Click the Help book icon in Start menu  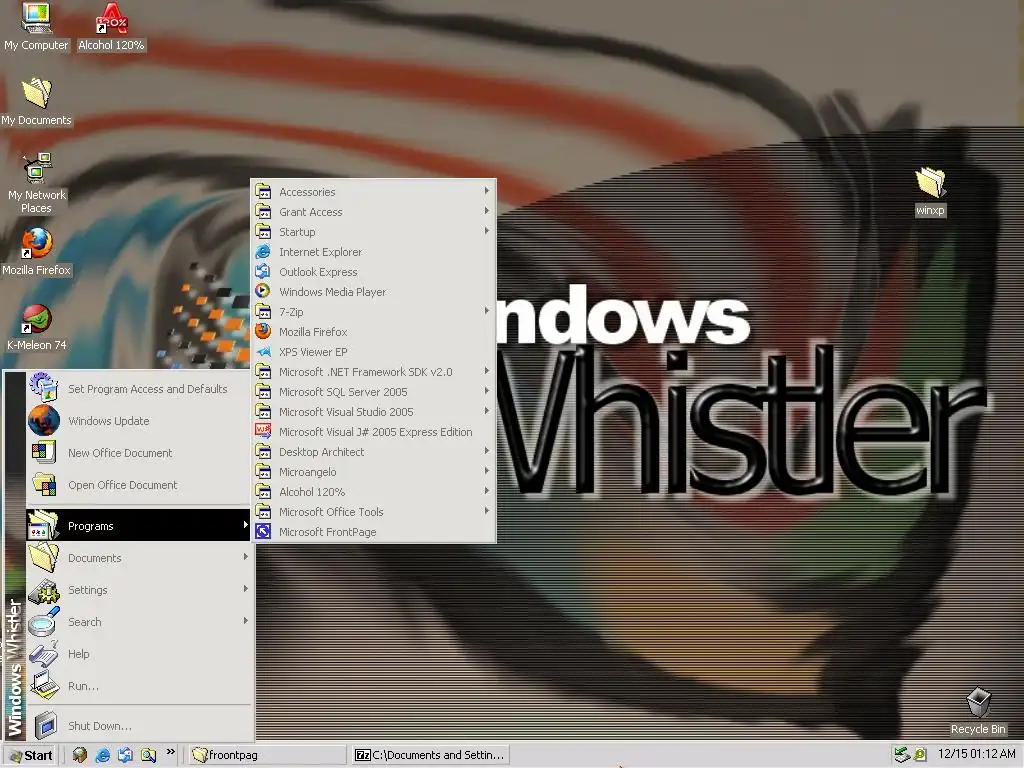point(44,653)
